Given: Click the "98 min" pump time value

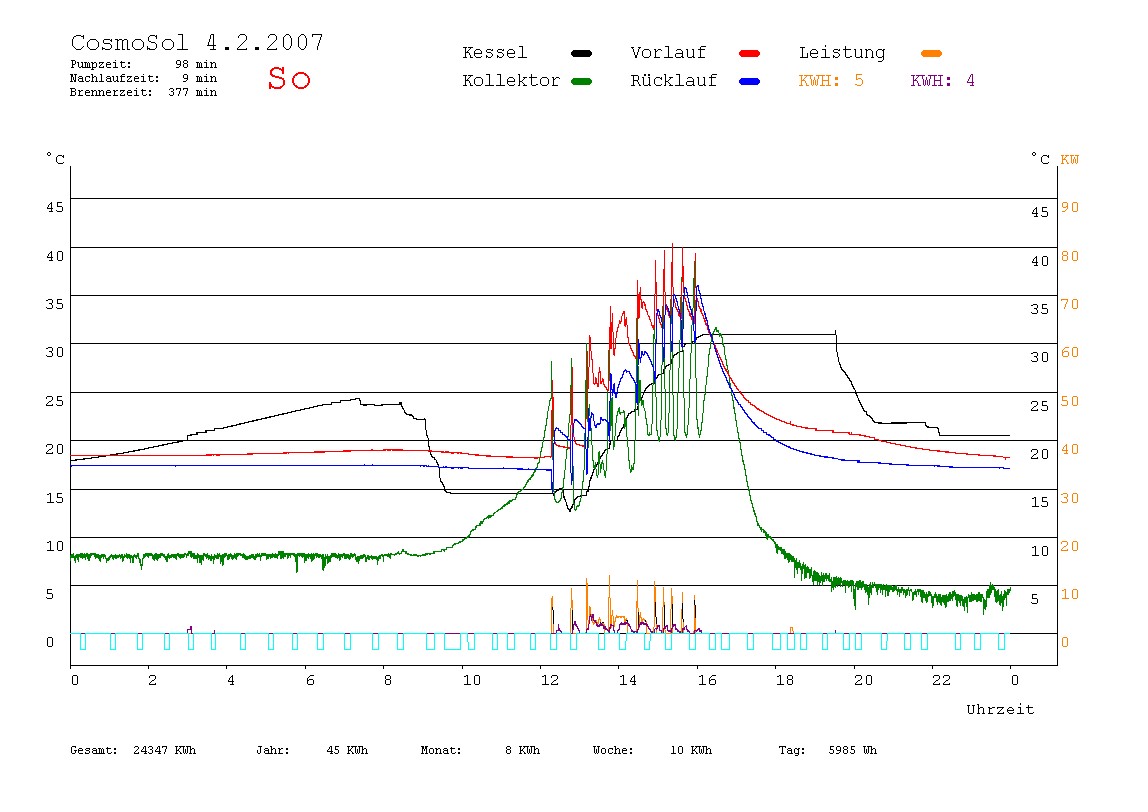Looking at the screenshot, I should (196, 64).
